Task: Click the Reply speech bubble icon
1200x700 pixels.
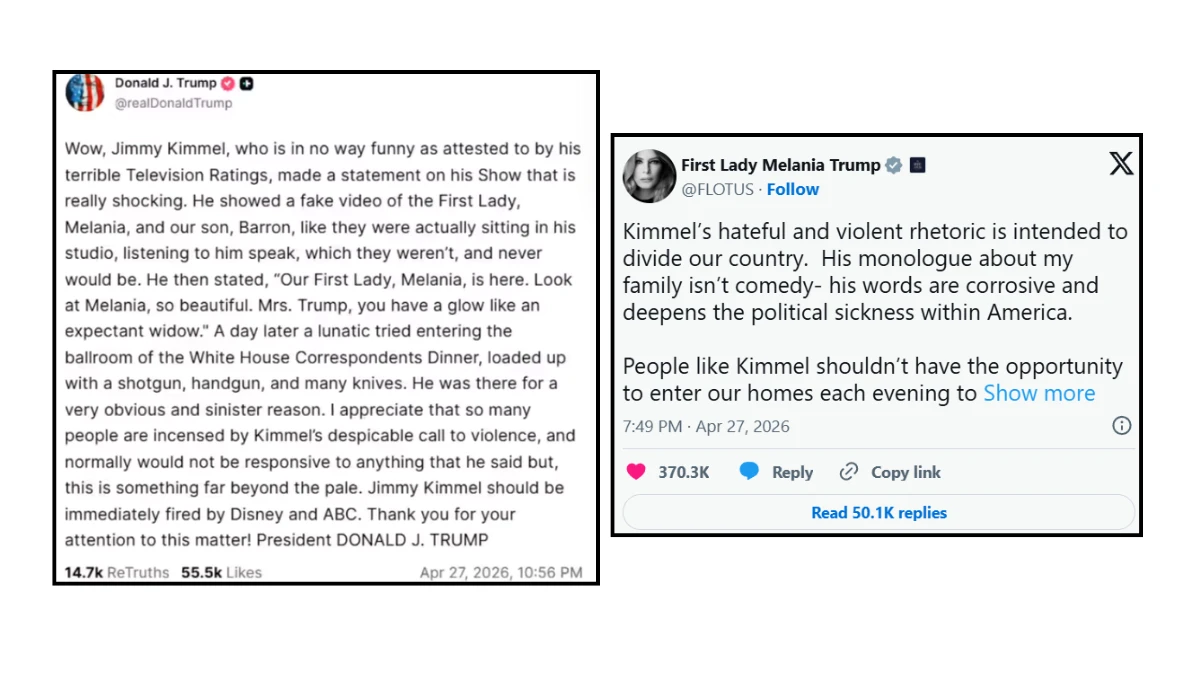Action: tap(749, 472)
